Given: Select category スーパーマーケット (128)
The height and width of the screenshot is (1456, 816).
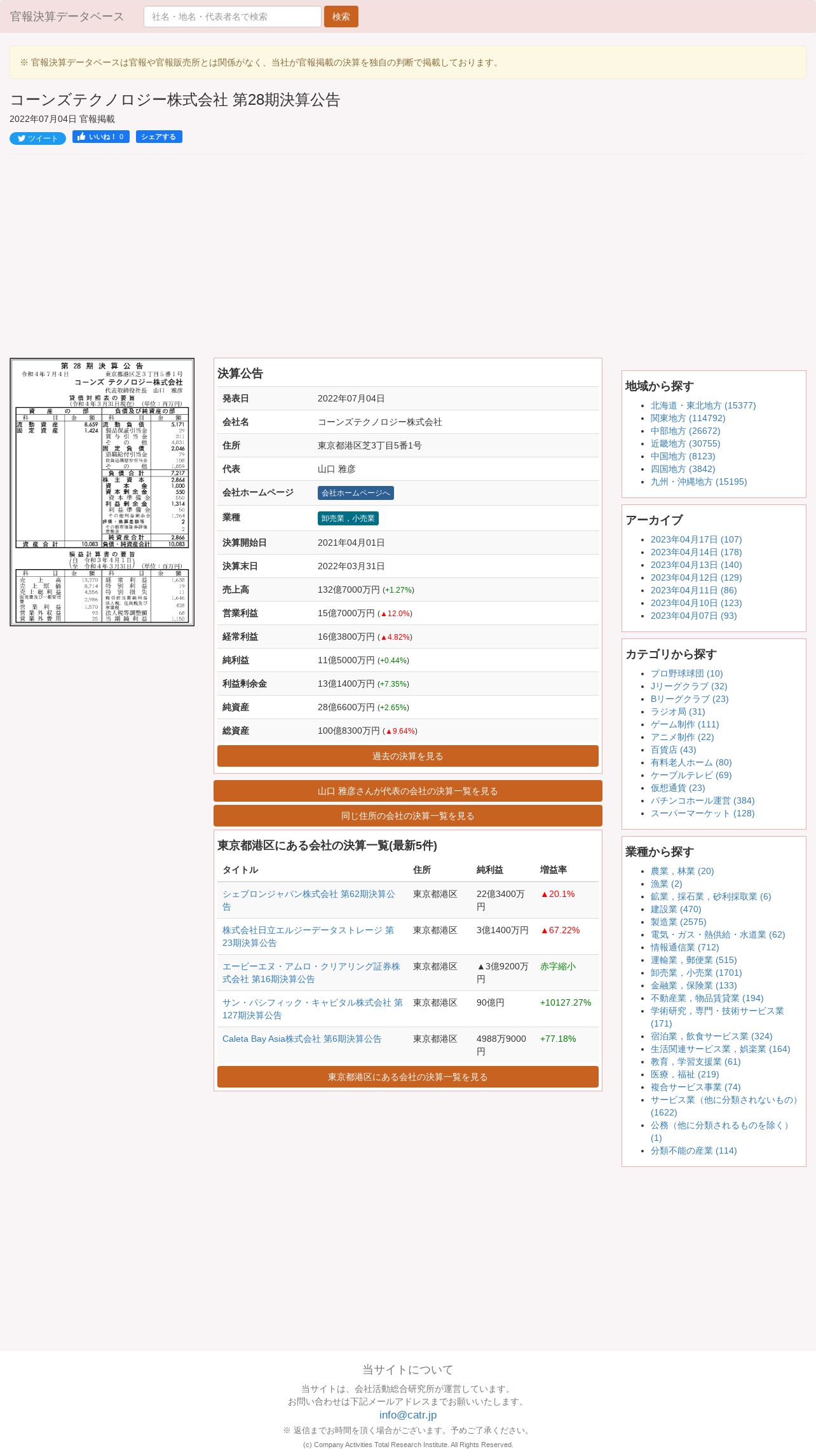Looking at the screenshot, I should click(702, 813).
